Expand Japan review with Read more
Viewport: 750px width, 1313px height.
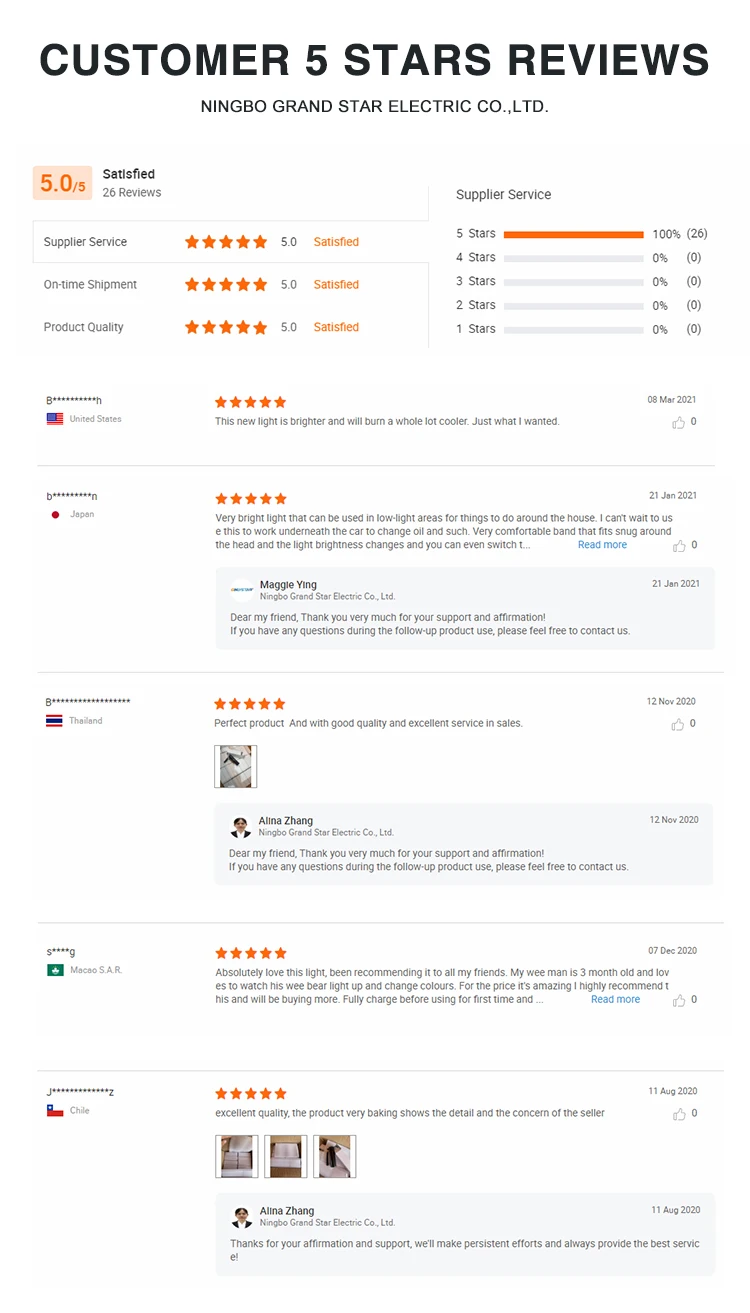click(602, 545)
